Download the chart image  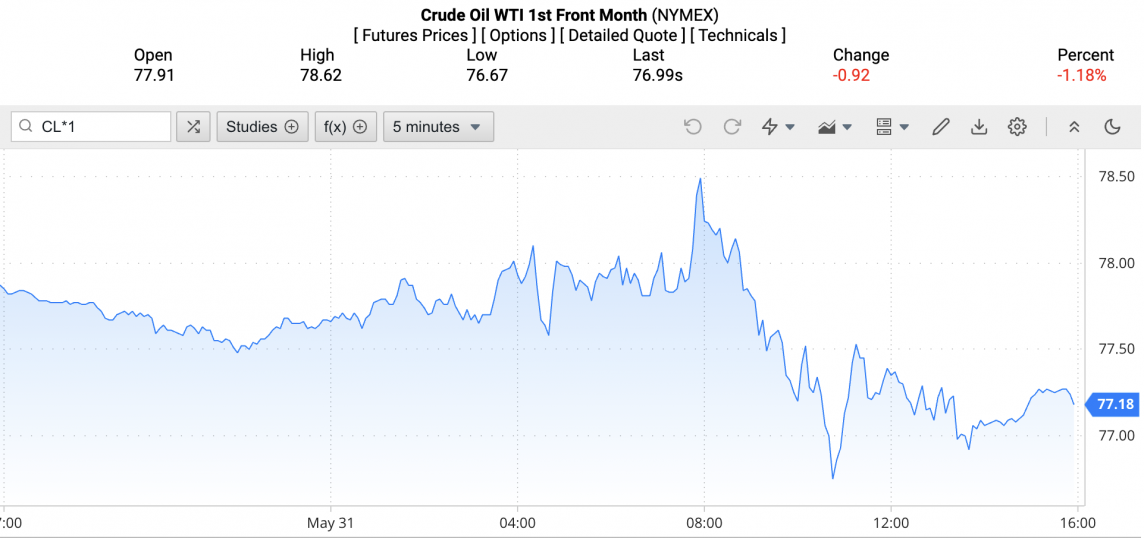979,127
